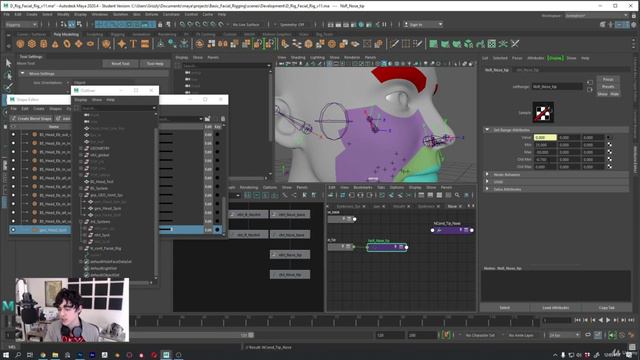
Task: Open the Display menu in Outliner window
Action: coord(80,100)
